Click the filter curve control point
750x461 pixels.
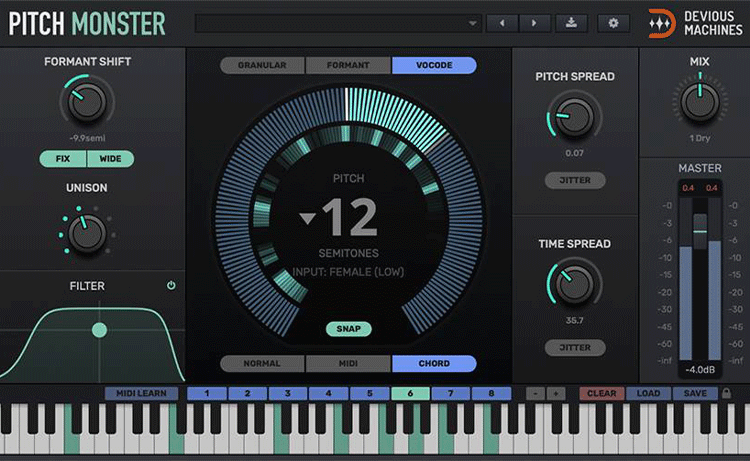tap(99, 330)
